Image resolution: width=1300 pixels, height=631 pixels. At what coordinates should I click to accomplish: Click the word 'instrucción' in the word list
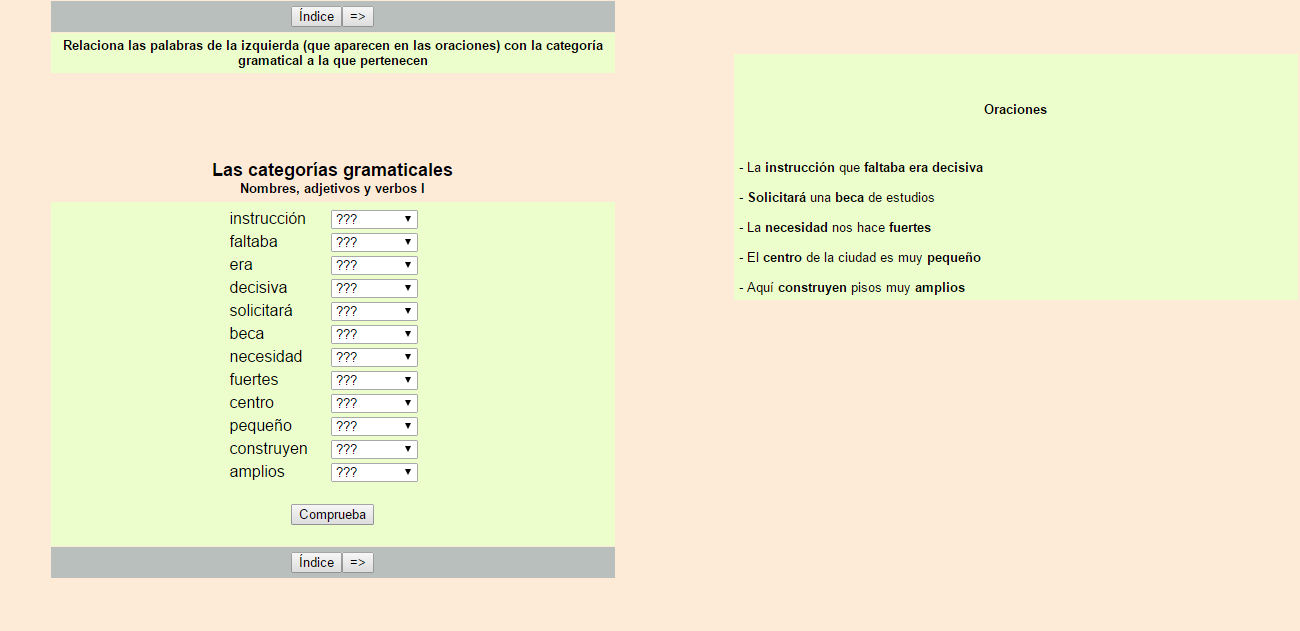pos(268,219)
